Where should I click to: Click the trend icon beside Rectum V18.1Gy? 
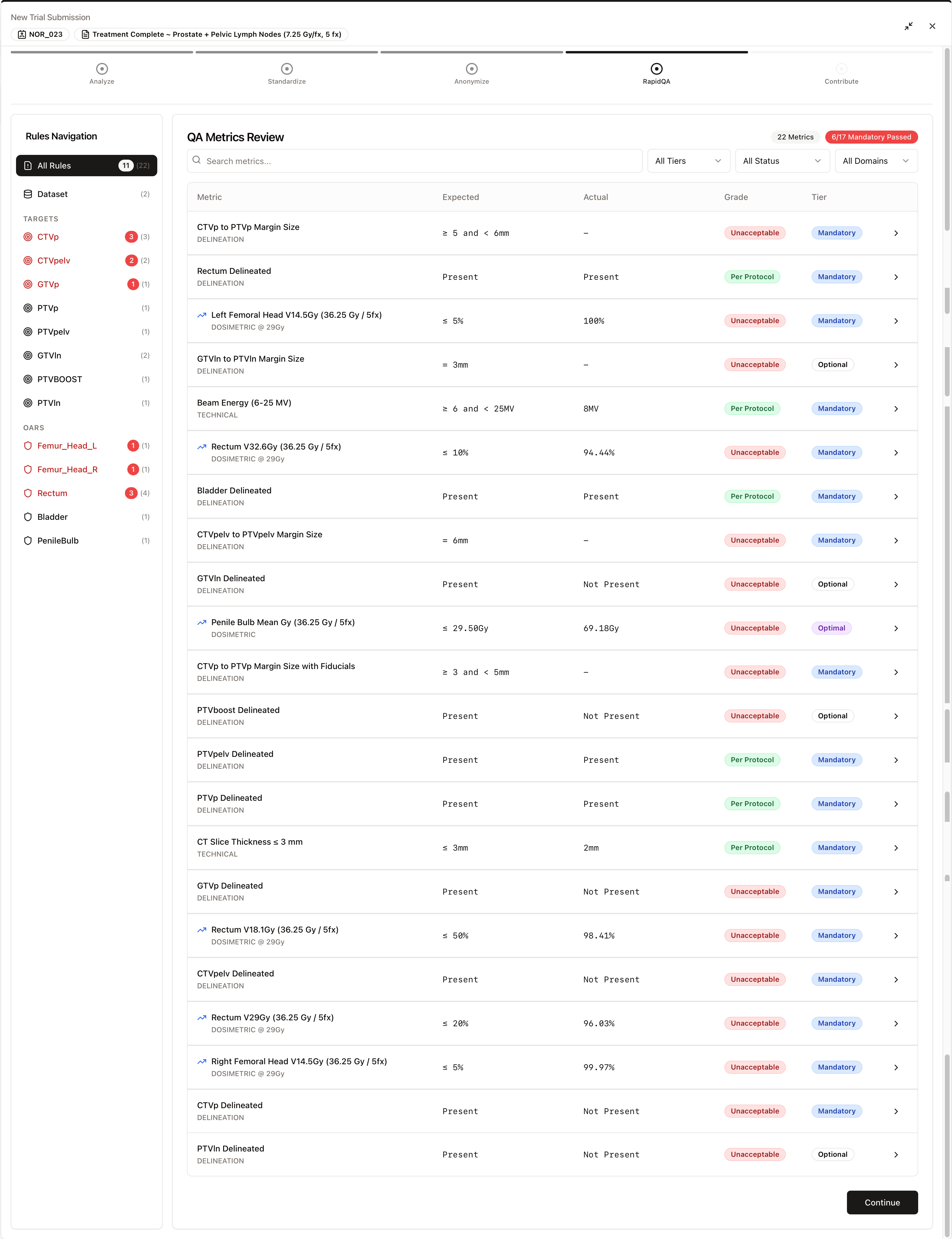tap(202, 930)
